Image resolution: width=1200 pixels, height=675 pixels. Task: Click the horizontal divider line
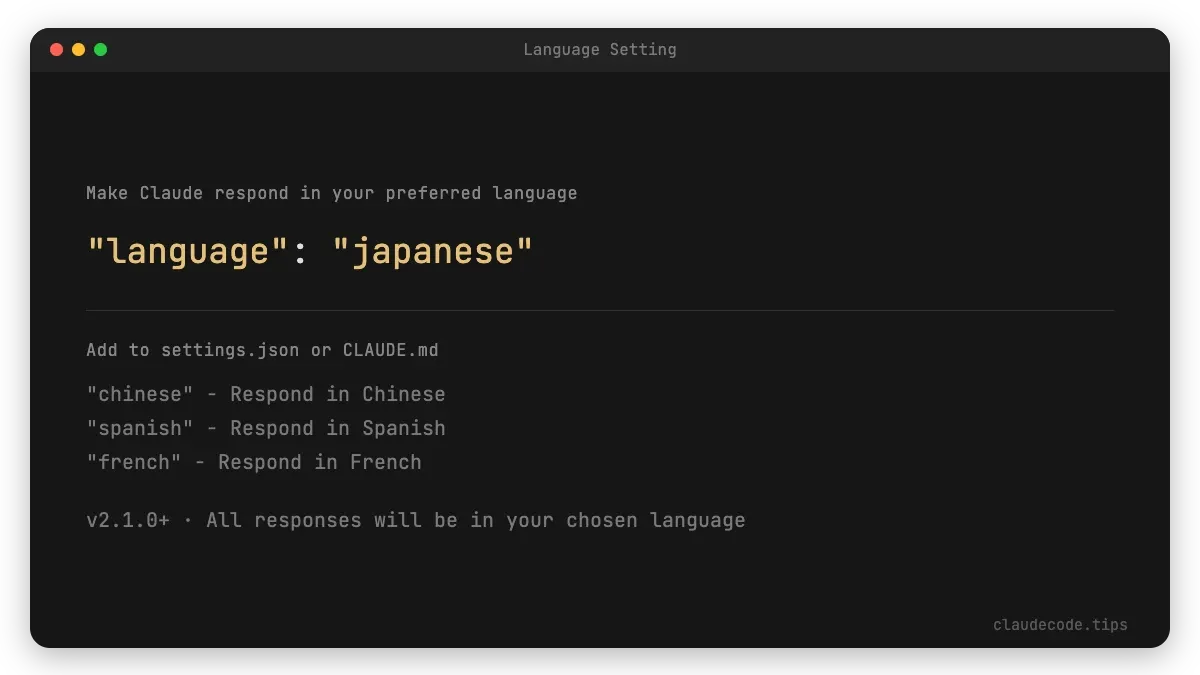point(600,308)
